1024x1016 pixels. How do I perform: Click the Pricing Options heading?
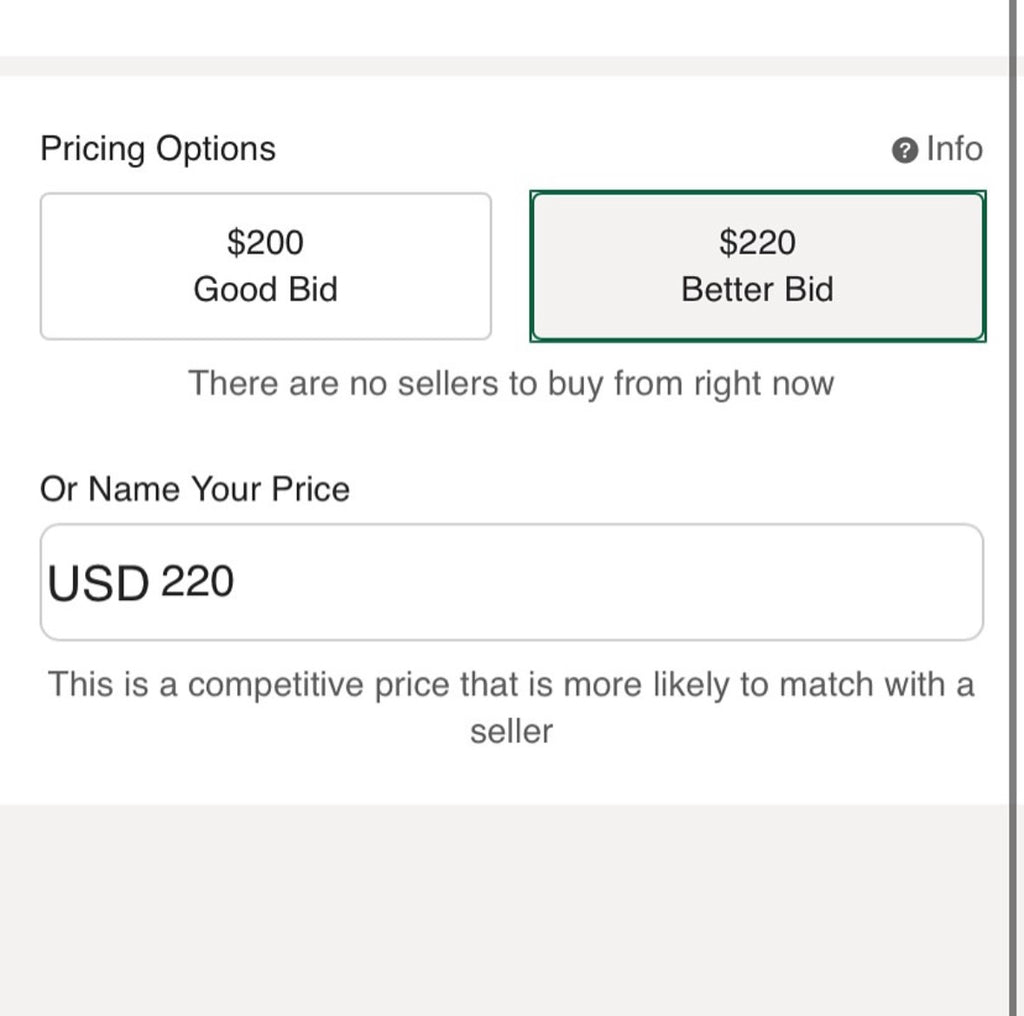[158, 149]
